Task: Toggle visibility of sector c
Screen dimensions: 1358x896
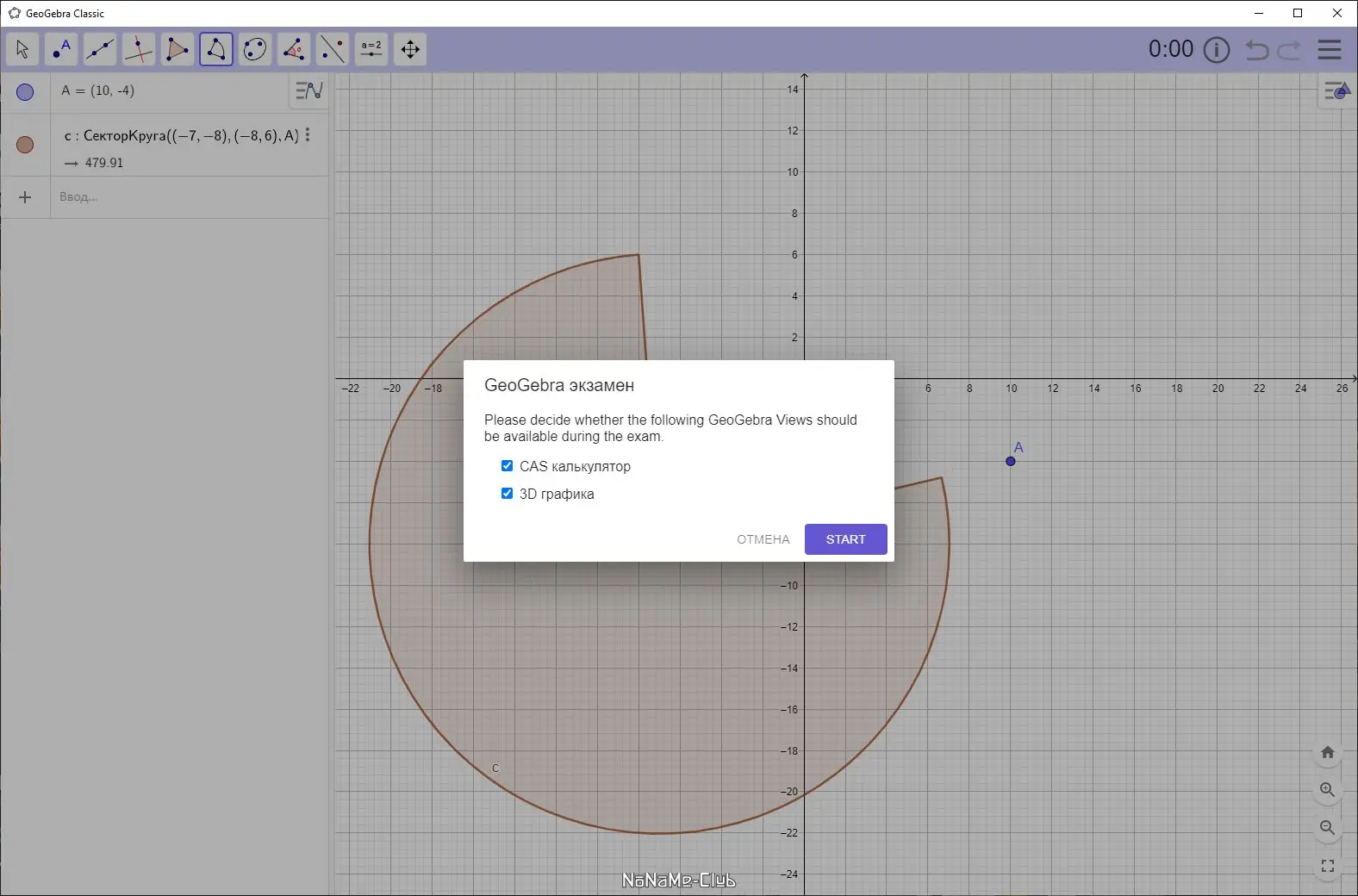Action: click(x=25, y=145)
